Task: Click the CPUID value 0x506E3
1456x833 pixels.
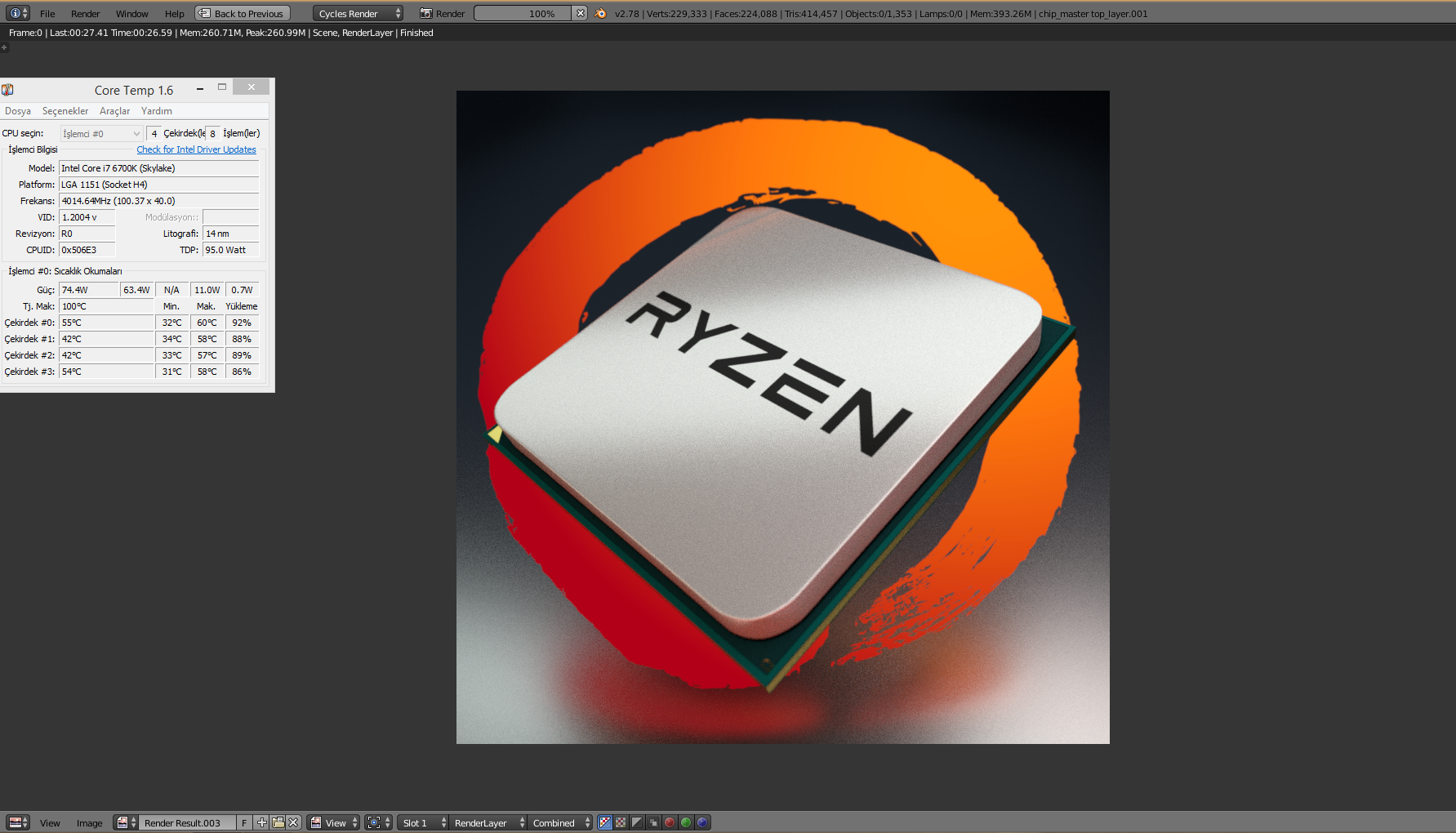Action: [x=87, y=250]
